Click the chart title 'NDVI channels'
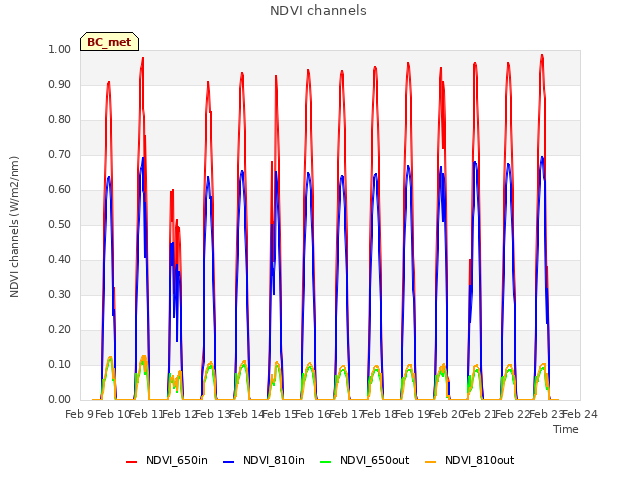 pyautogui.click(x=318, y=10)
